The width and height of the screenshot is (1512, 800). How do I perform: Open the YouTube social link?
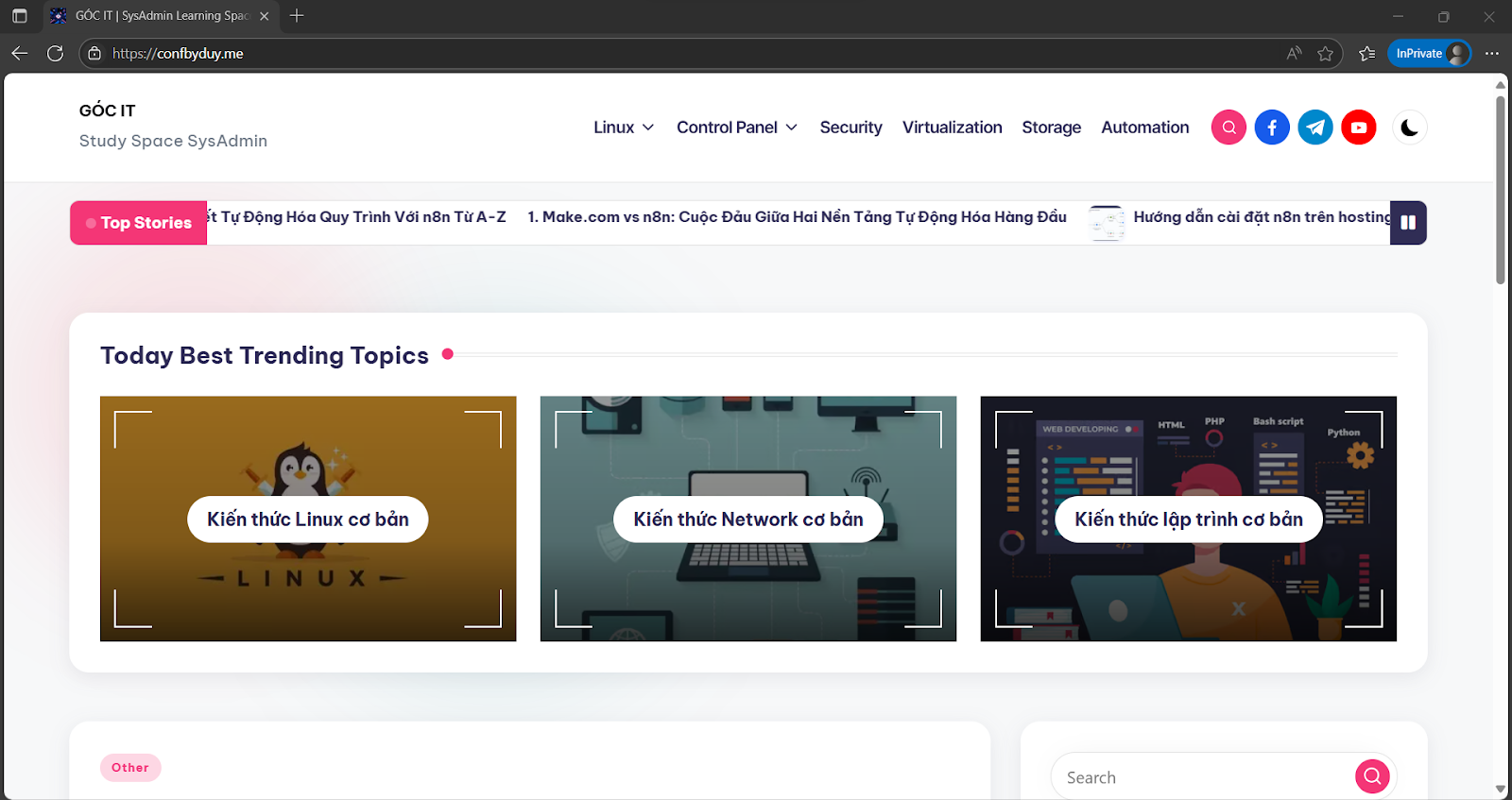point(1359,128)
